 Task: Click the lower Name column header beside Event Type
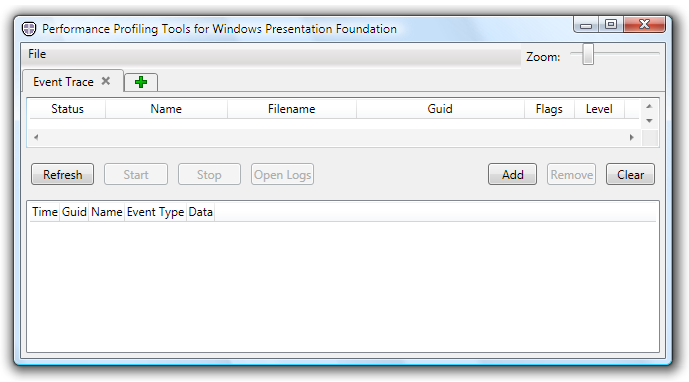pyautogui.click(x=107, y=212)
